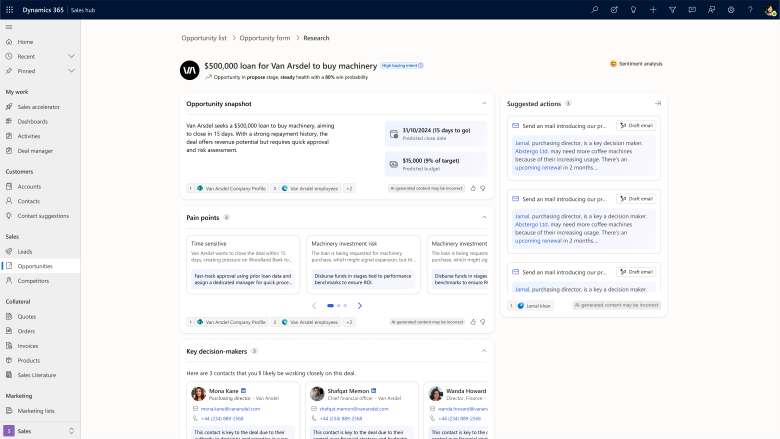This screenshot has height=439, width=780.
Task: Select Opportunities in the sidebar
Action: click(x=40, y=266)
